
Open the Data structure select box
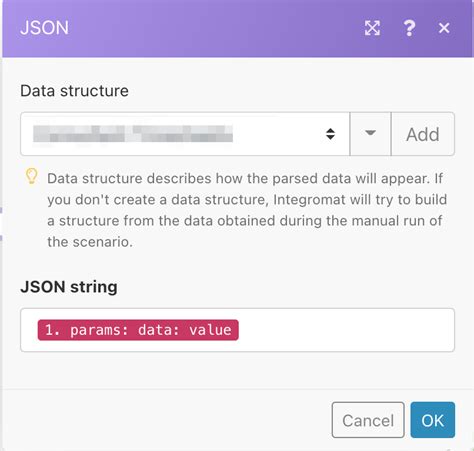185,134
